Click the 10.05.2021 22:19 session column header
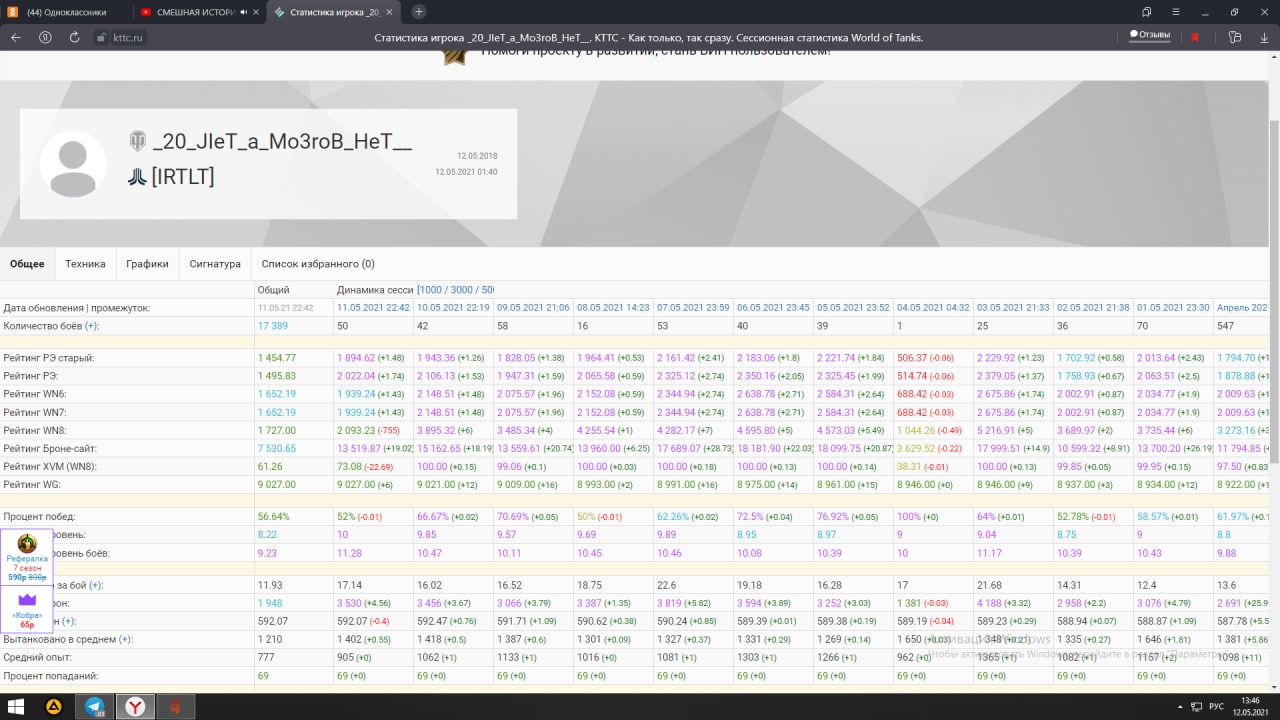This screenshot has width=1280, height=720. point(453,308)
